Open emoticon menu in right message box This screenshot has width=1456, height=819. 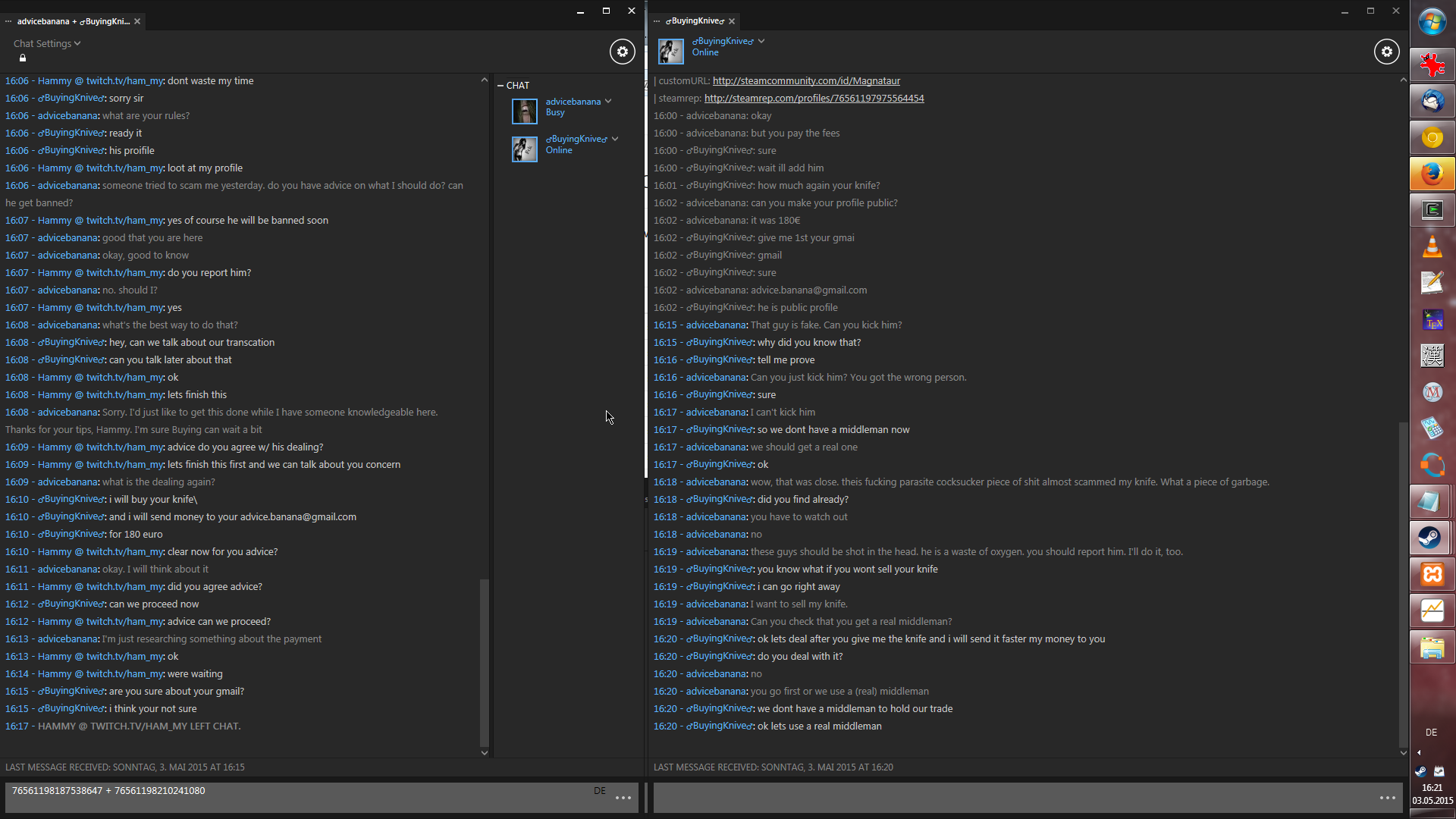click(x=1387, y=798)
